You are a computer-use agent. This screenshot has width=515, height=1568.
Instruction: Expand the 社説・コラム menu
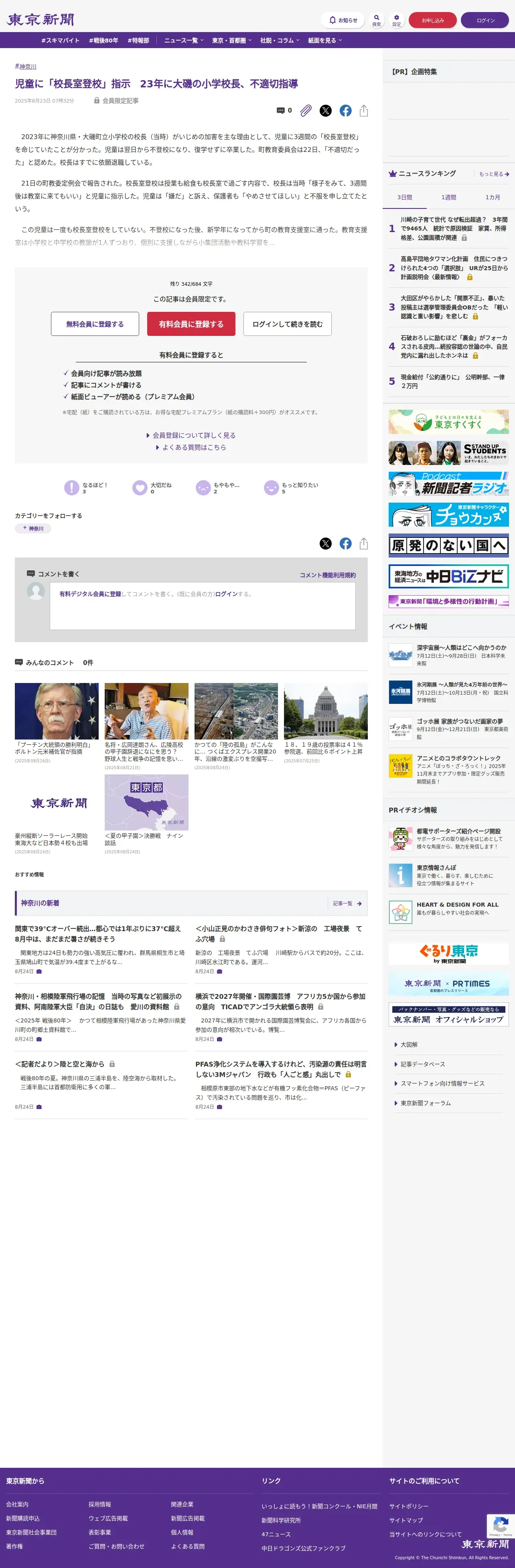pyautogui.click(x=280, y=40)
